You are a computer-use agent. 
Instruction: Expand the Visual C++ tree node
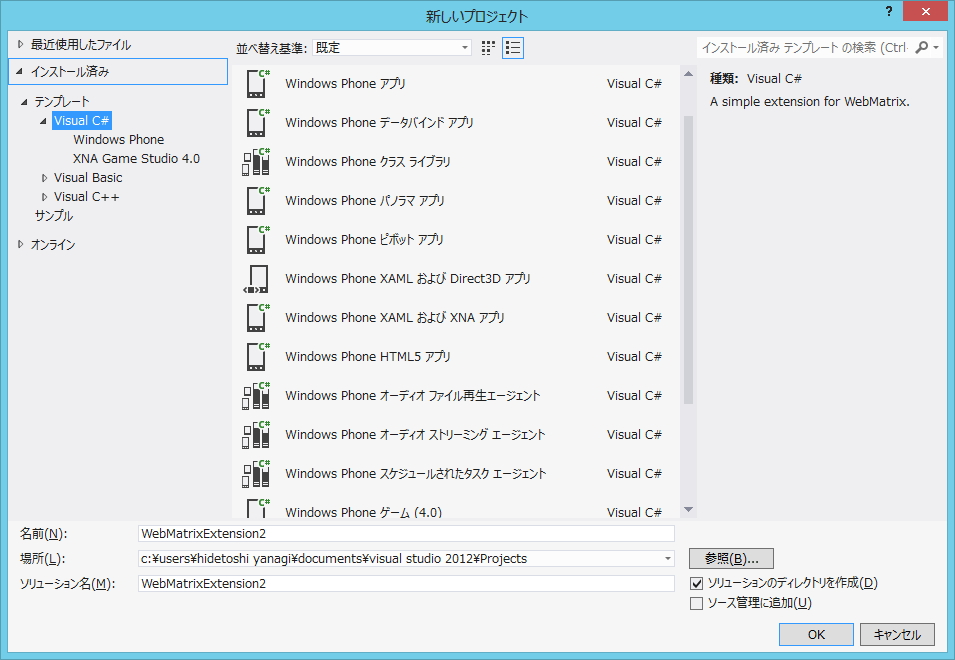click(44, 197)
